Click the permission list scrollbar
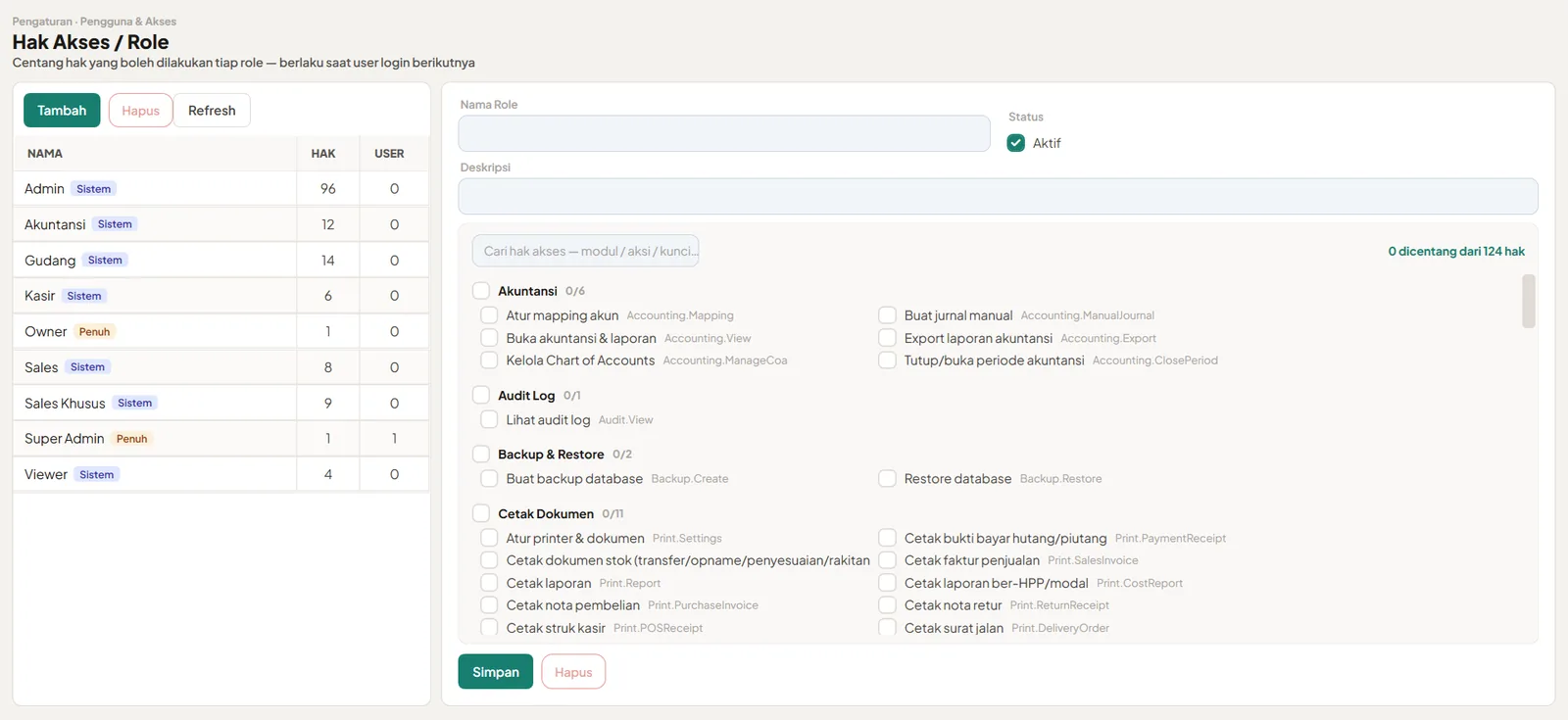Screen dimensions: 1568x720 click(1528, 301)
